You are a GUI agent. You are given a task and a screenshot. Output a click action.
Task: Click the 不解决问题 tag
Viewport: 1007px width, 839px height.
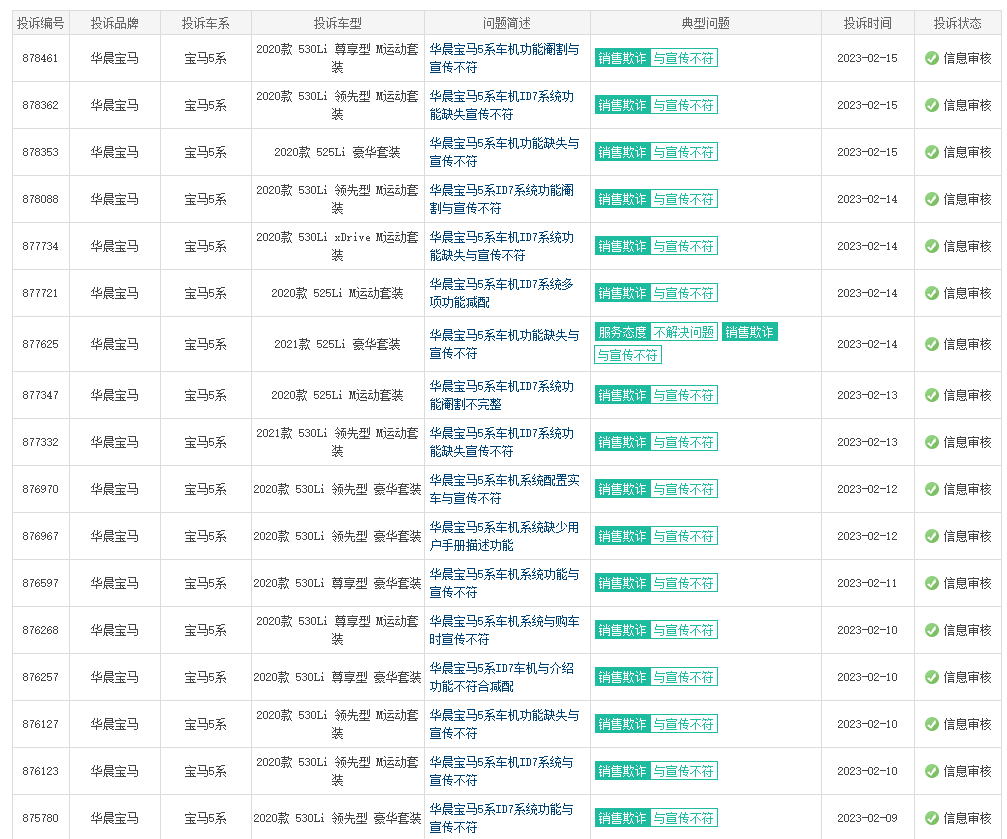684,332
